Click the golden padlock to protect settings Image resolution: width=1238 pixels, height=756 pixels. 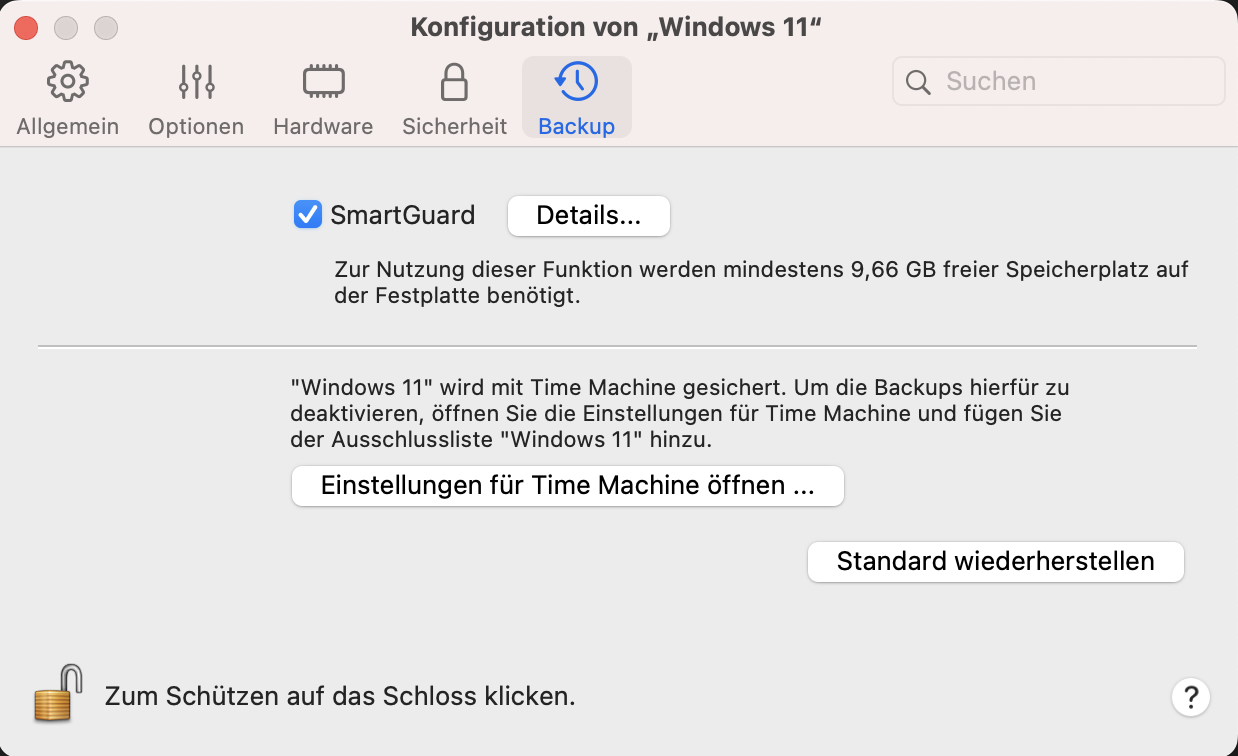coord(57,693)
